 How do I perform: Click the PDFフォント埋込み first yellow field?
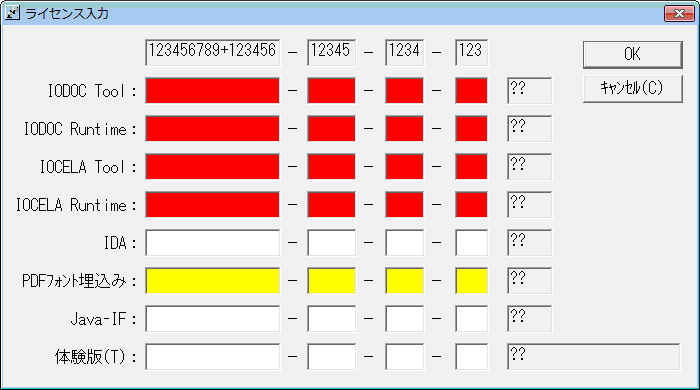tap(212, 281)
